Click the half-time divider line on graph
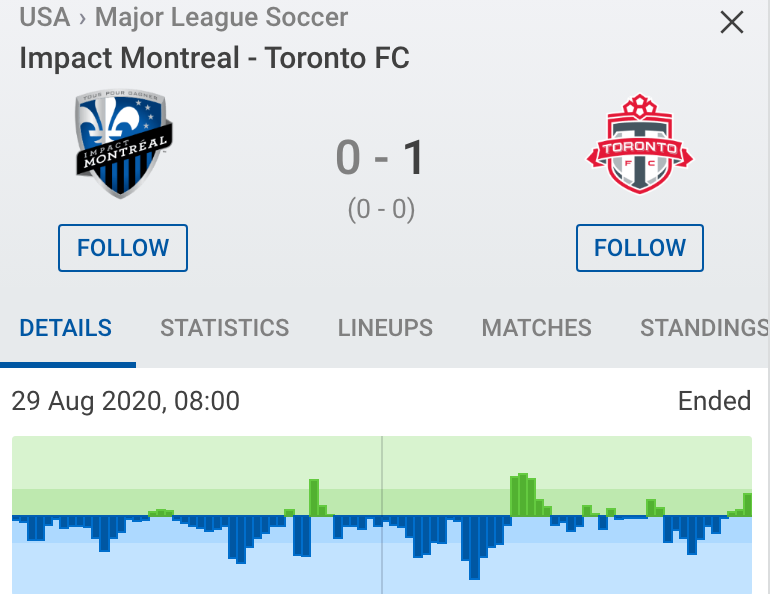The image size is (776, 594). coord(382,515)
